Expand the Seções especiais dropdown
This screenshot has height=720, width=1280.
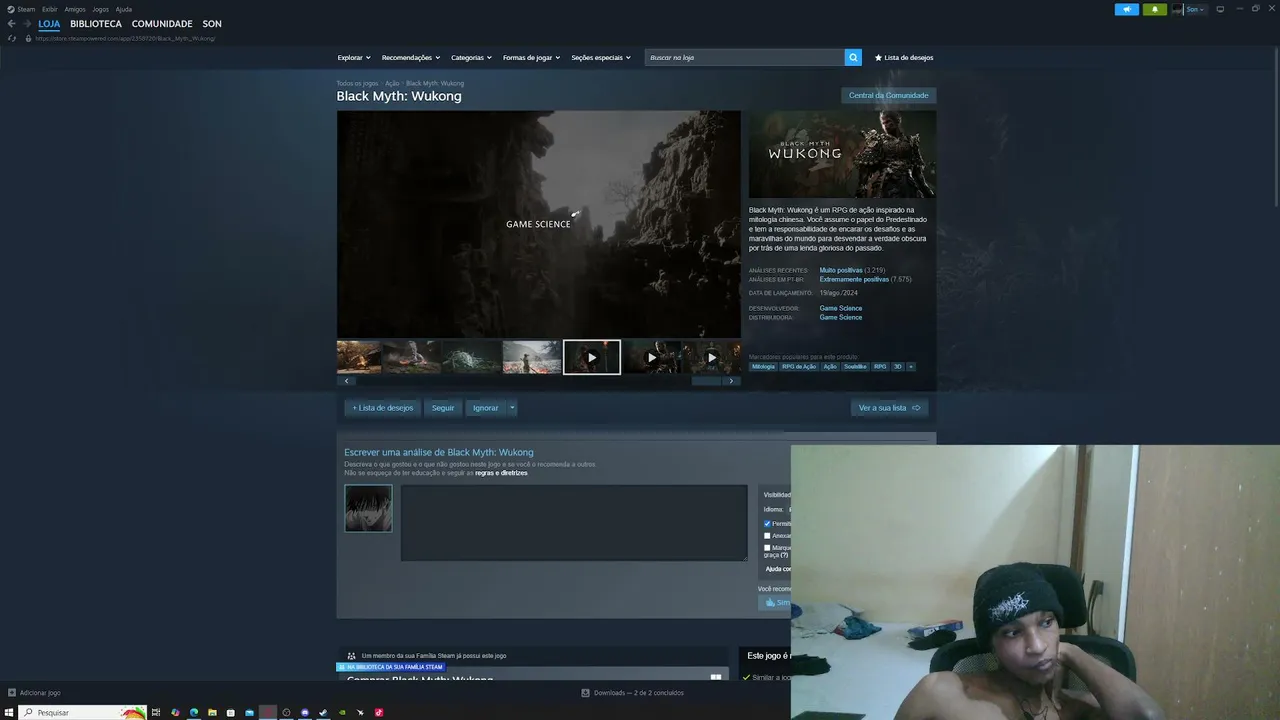pos(601,58)
